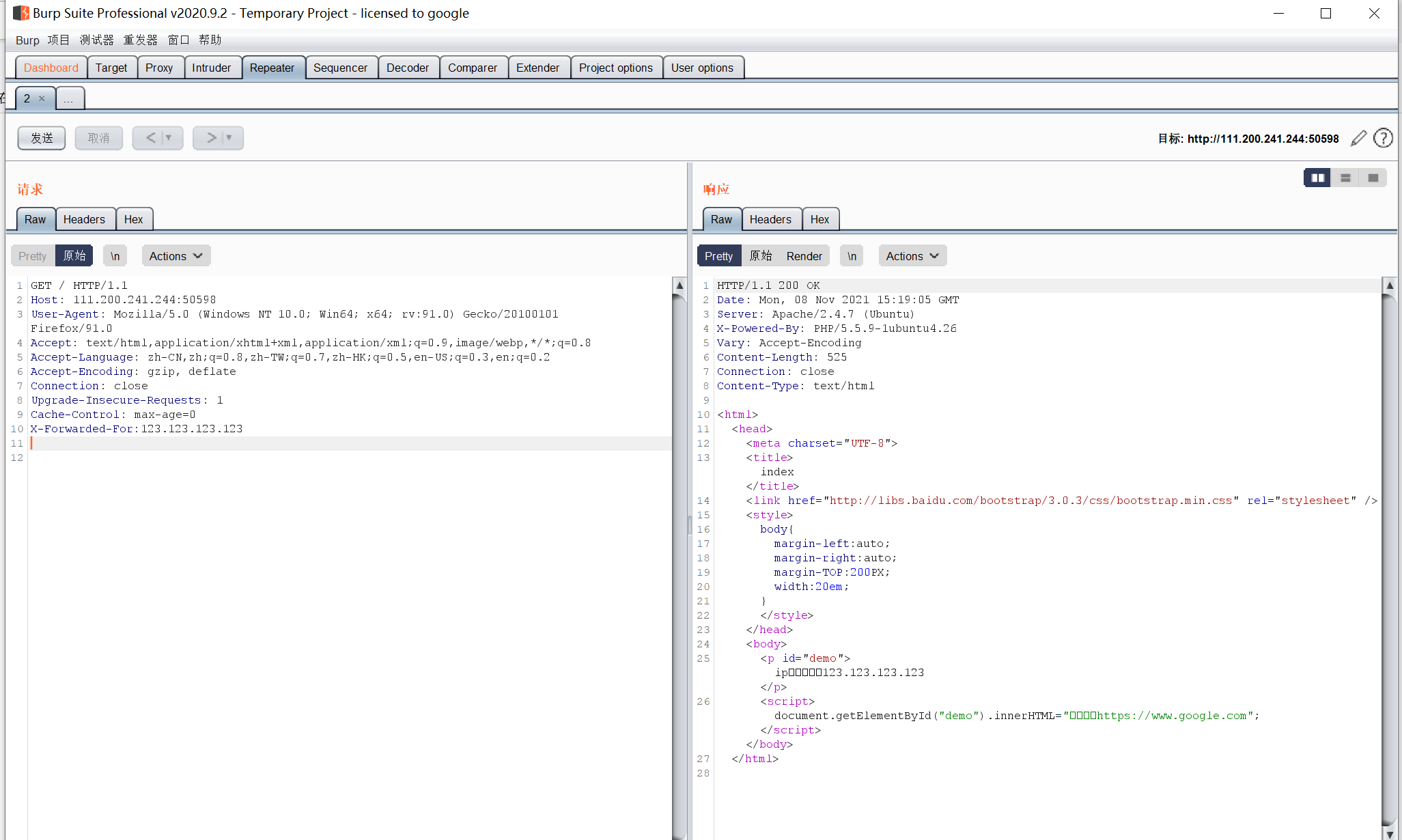Viewport: 1402px width, 840px height.
Task: Select request Hex tab
Action: pos(134,219)
